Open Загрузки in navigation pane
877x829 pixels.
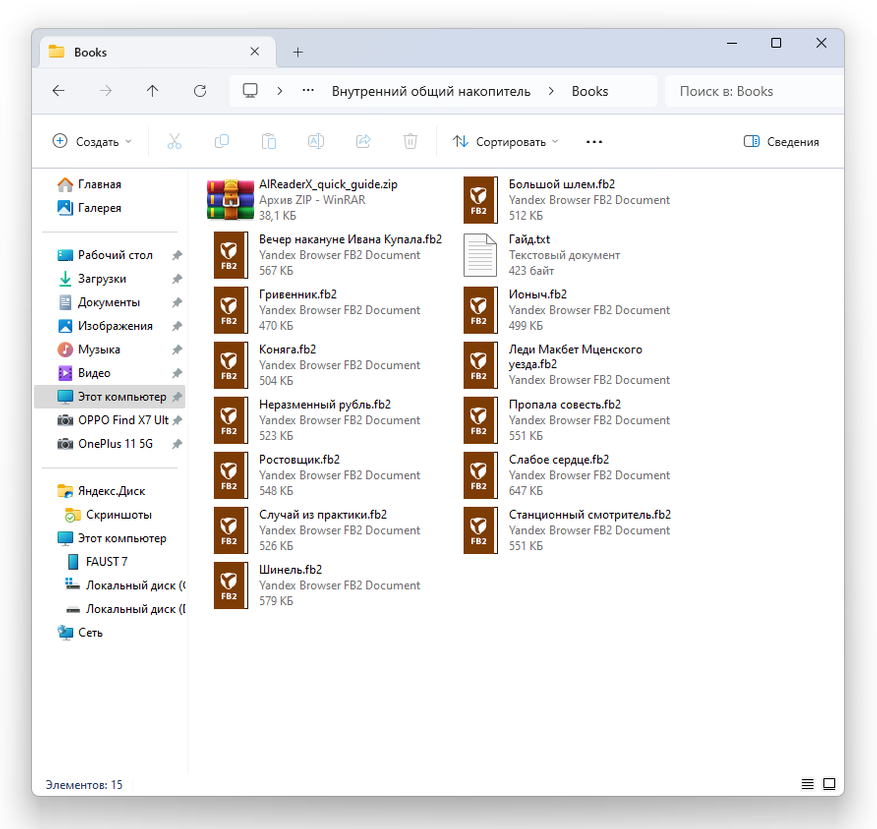pyautogui.click(x=102, y=279)
